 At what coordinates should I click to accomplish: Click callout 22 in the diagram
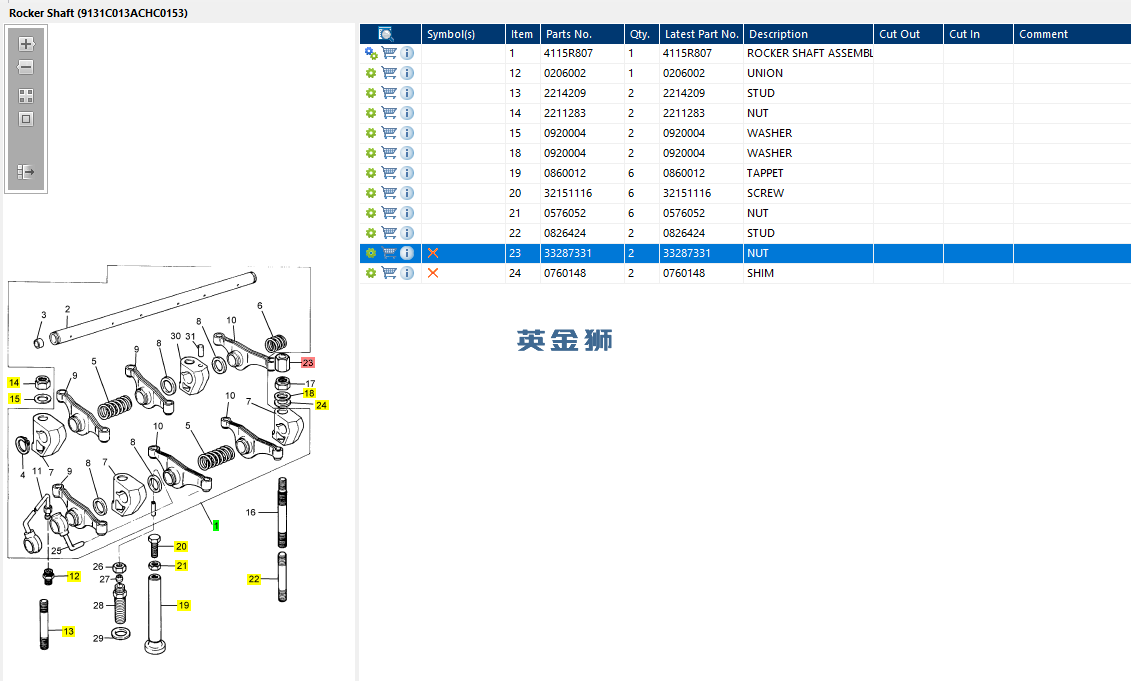[254, 579]
